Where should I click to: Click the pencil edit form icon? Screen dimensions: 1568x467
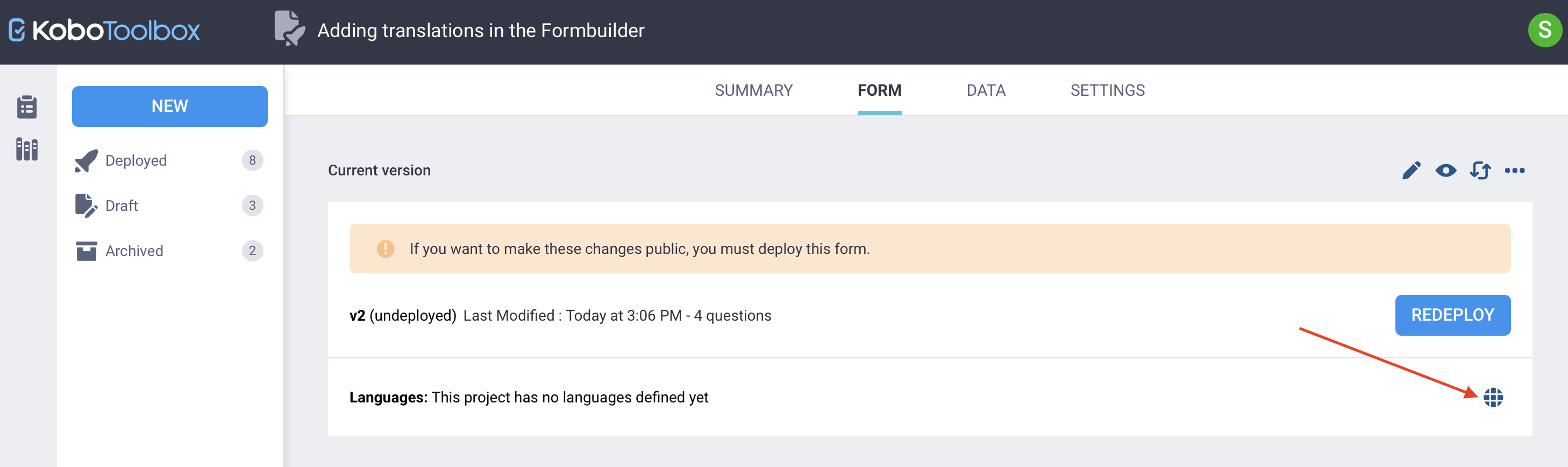coord(1411,171)
